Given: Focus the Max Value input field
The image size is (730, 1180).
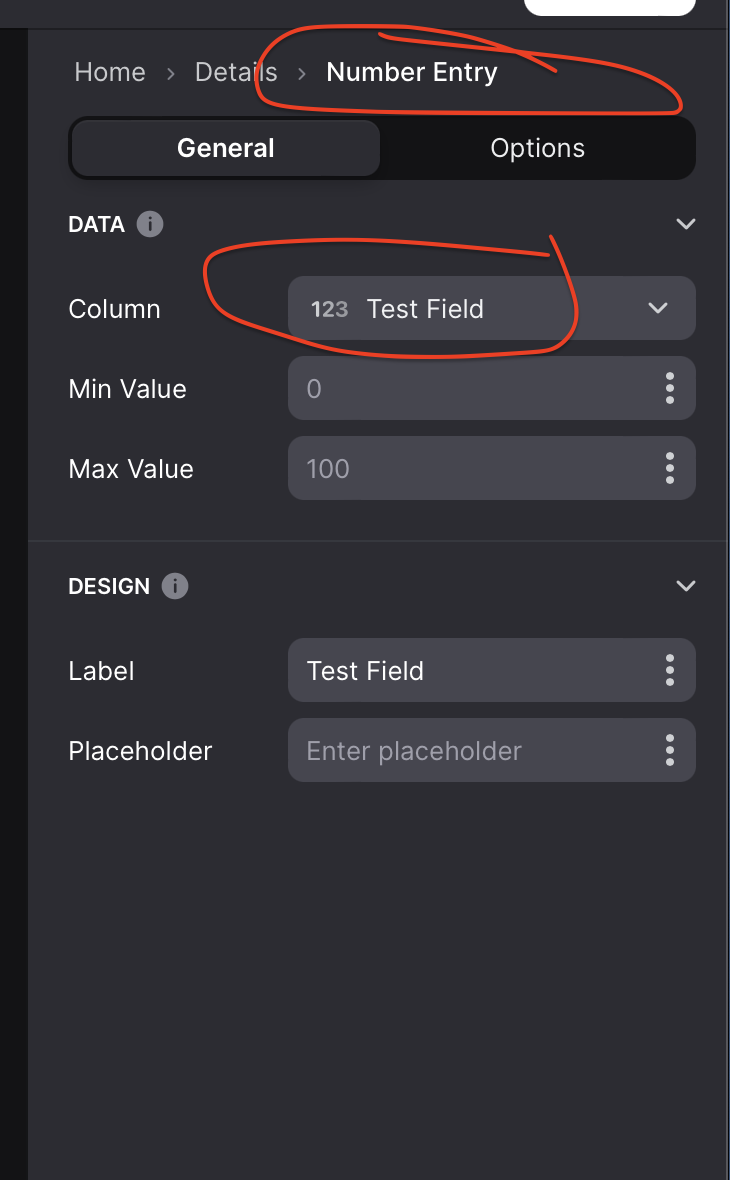Looking at the screenshot, I should (x=470, y=468).
